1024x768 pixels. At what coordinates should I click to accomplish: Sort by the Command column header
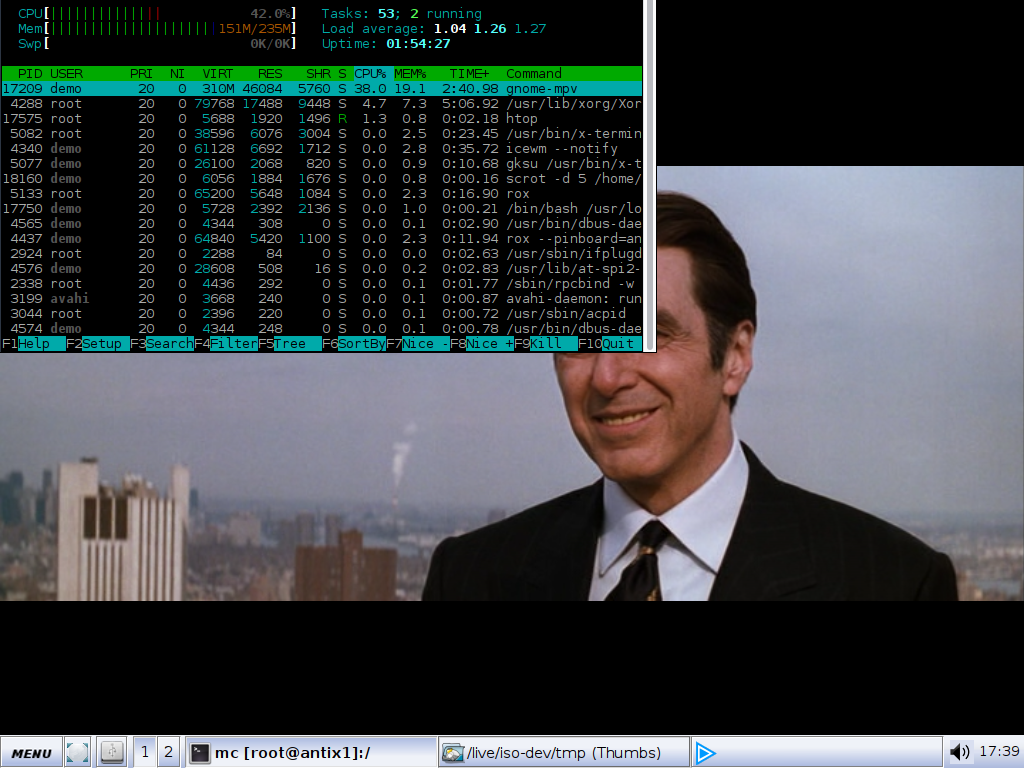[534, 74]
